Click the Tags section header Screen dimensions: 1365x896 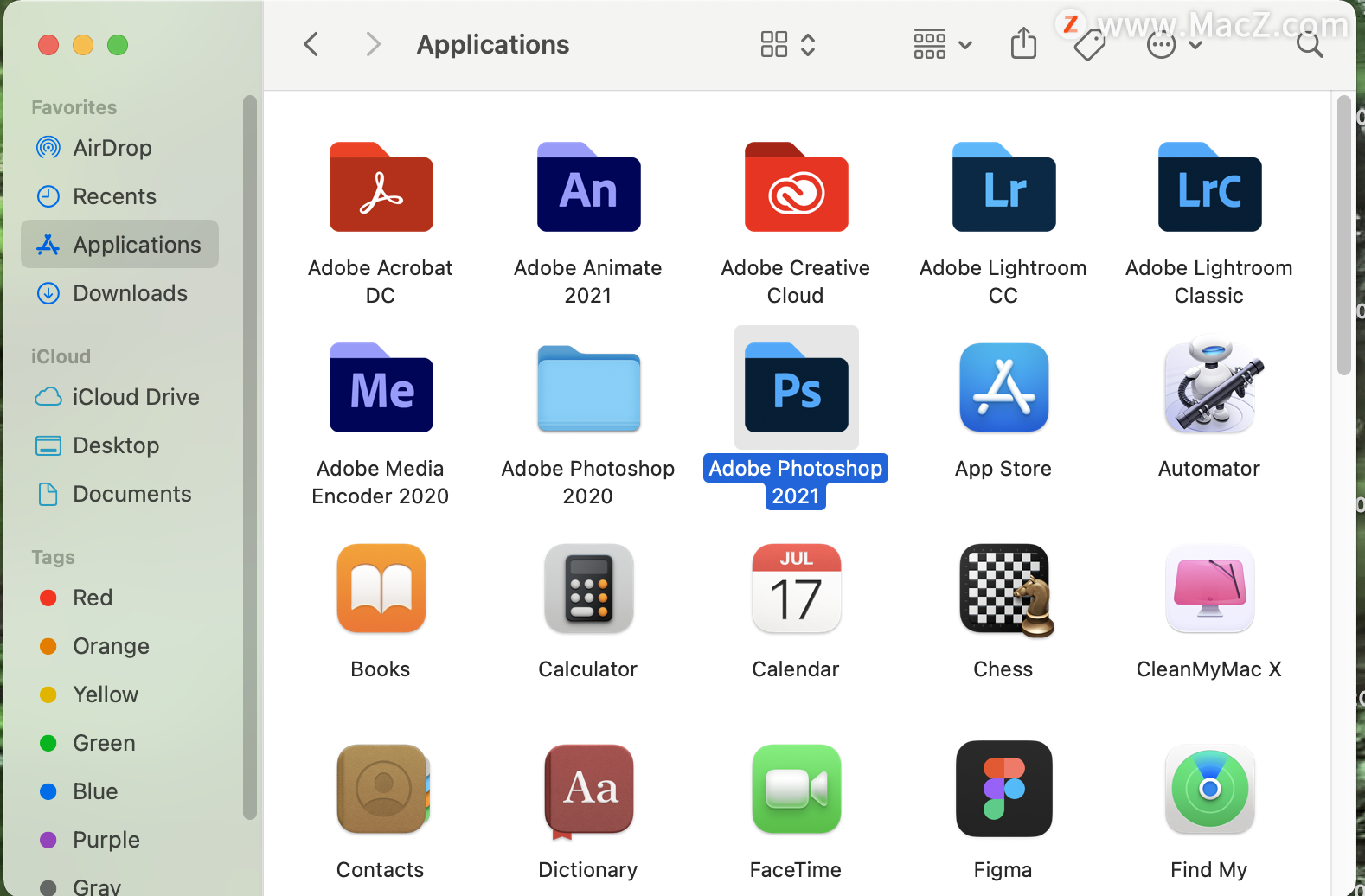pos(54,557)
